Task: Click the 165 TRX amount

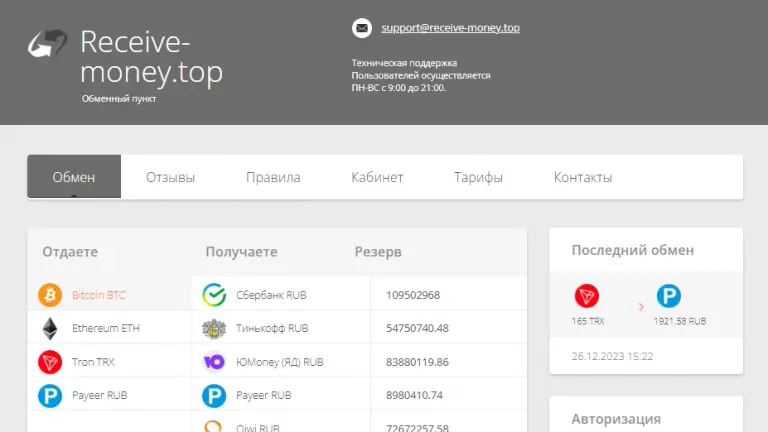Action: (x=588, y=321)
